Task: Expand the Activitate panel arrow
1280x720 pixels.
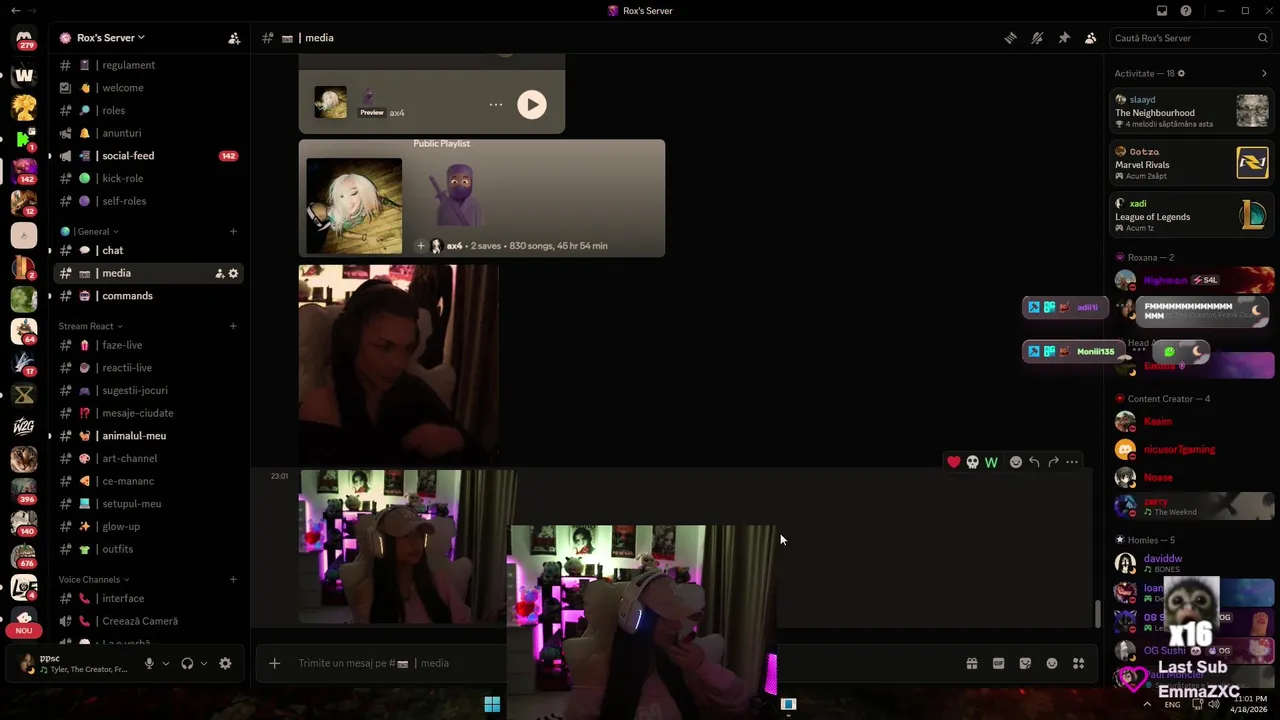Action: [1264, 74]
